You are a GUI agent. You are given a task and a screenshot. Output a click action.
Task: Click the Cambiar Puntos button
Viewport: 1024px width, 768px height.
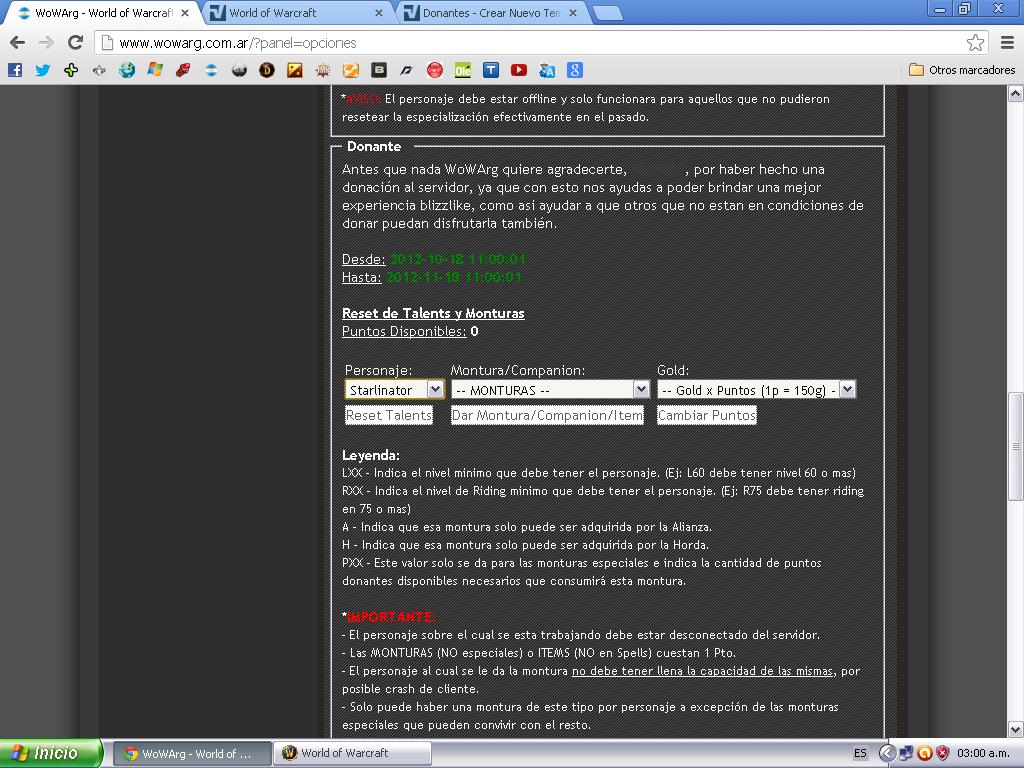pos(707,415)
